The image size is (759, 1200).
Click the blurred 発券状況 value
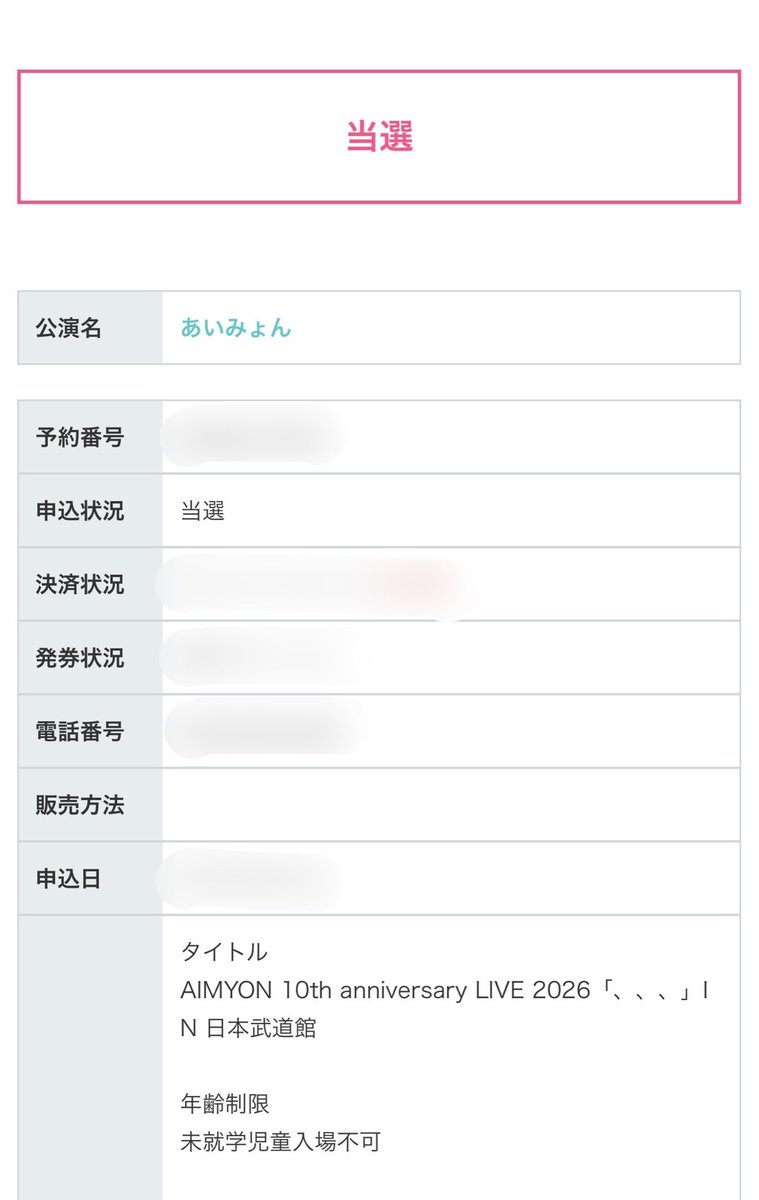click(x=268, y=658)
